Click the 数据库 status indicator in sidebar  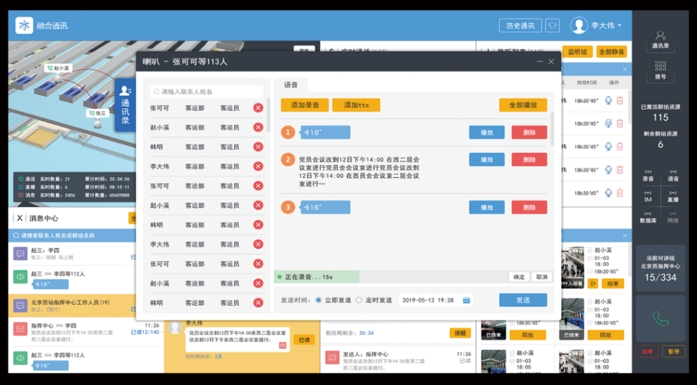pyautogui.click(x=648, y=217)
